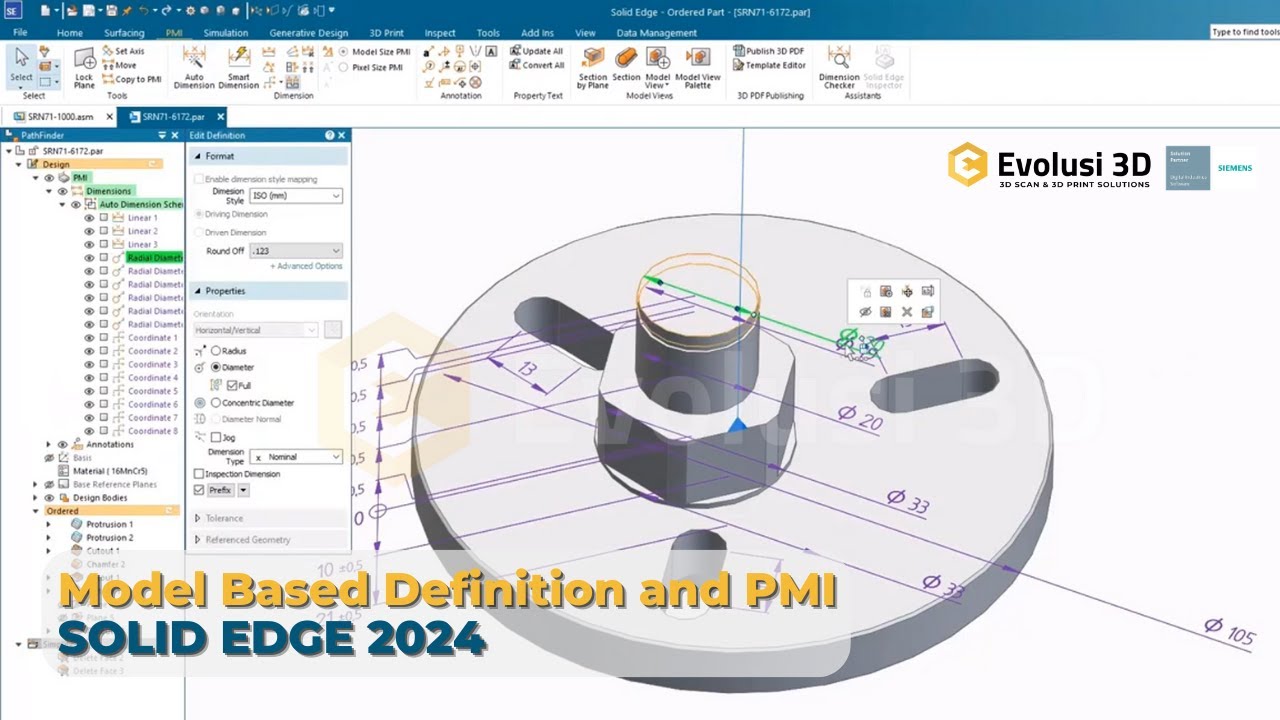1280x720 pixels.
Task: Close the Edit Definition panel
Action: coord(341,135)
